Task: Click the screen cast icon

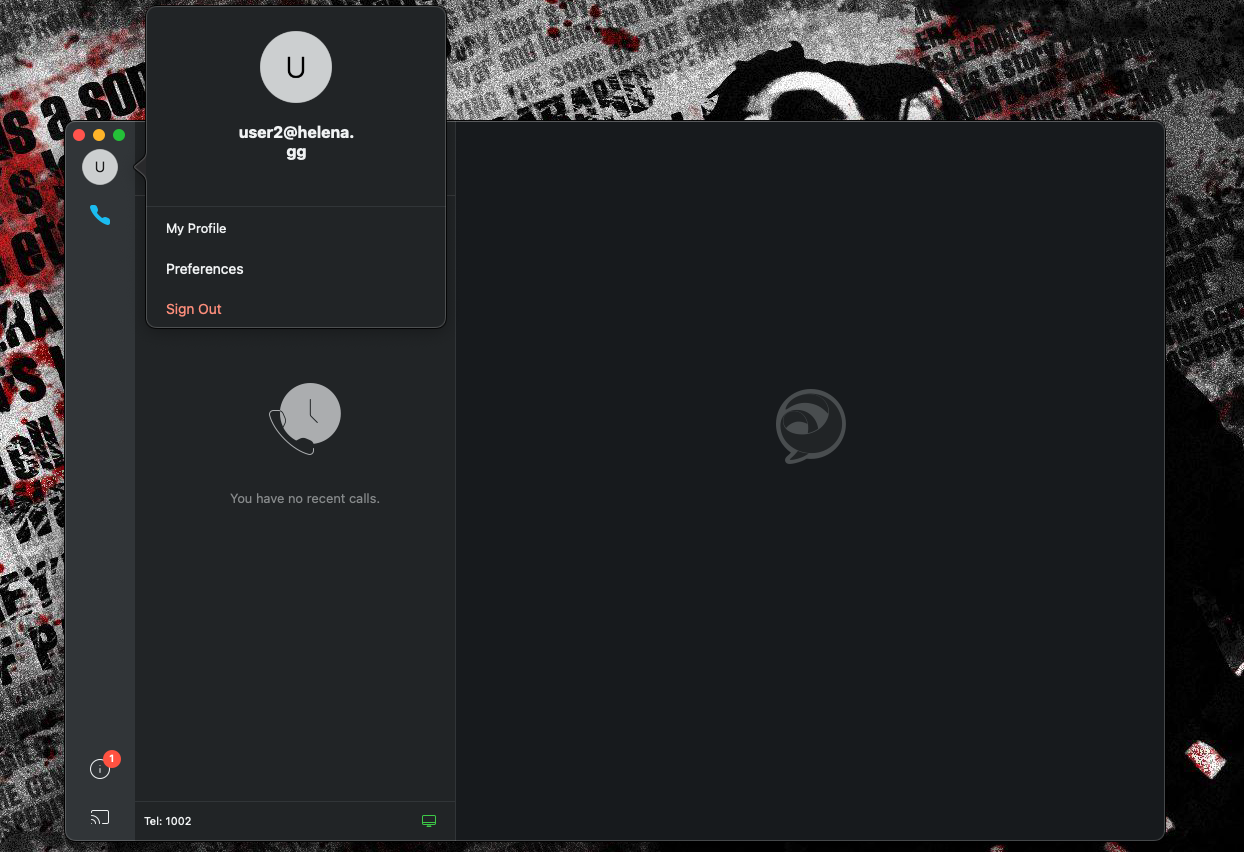Action: pyautogui.click(x=100, y=817)
